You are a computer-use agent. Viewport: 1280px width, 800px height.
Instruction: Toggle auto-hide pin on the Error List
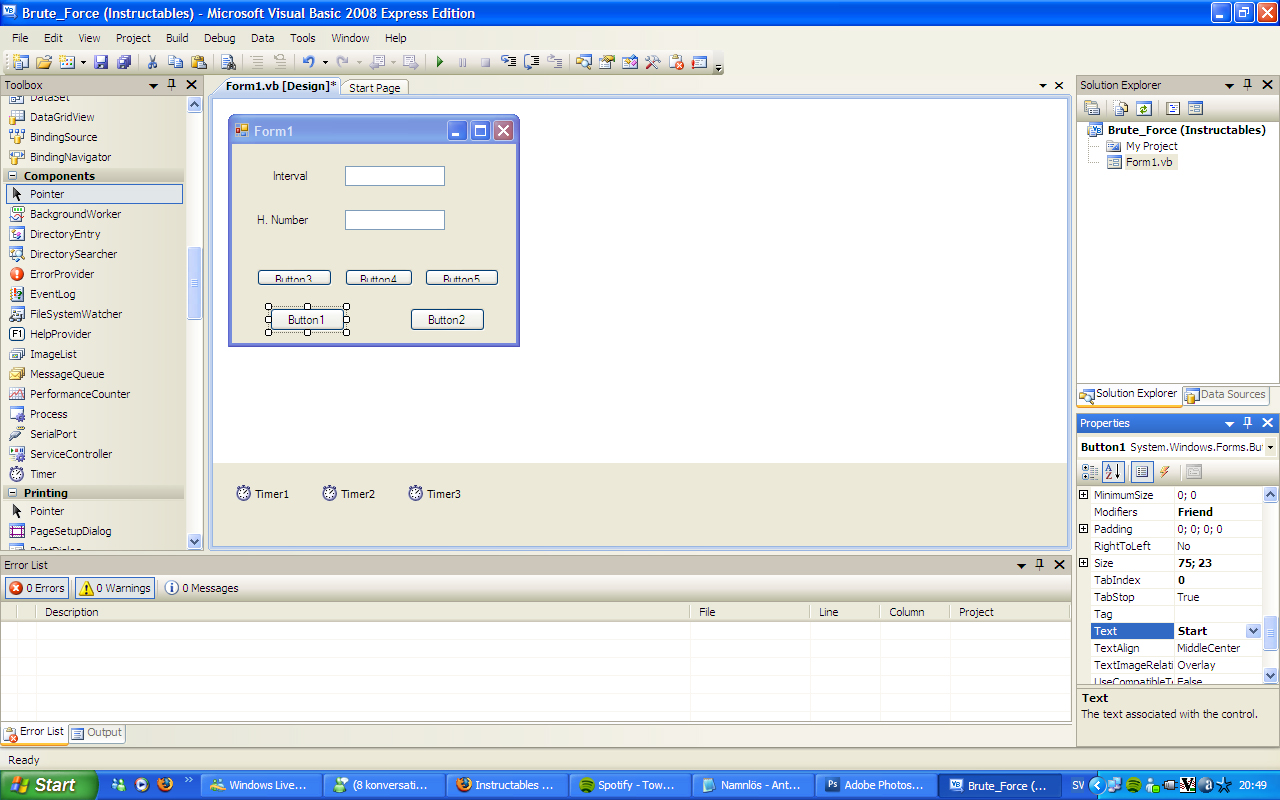1040,565
